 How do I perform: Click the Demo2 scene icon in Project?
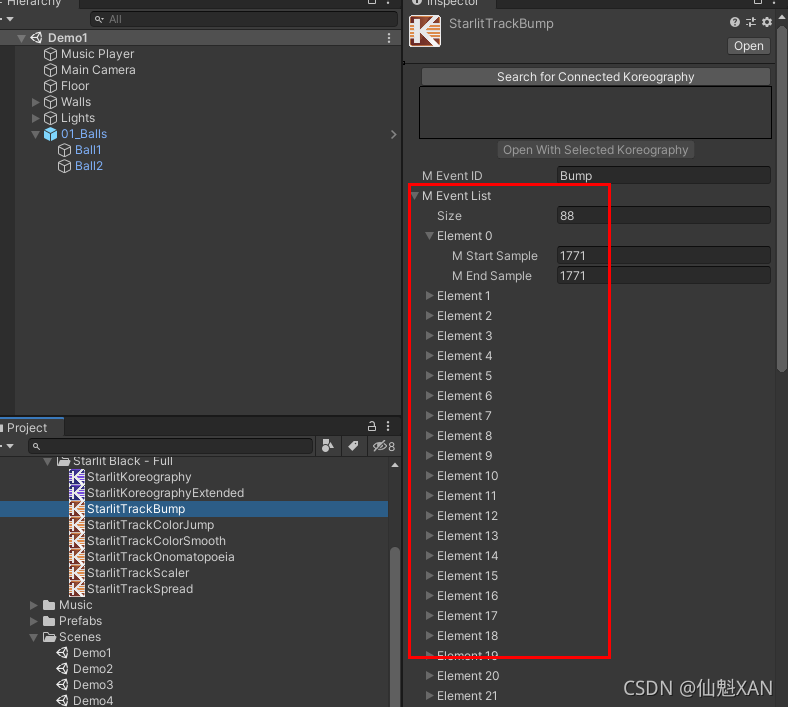click(x=62, y=669)
